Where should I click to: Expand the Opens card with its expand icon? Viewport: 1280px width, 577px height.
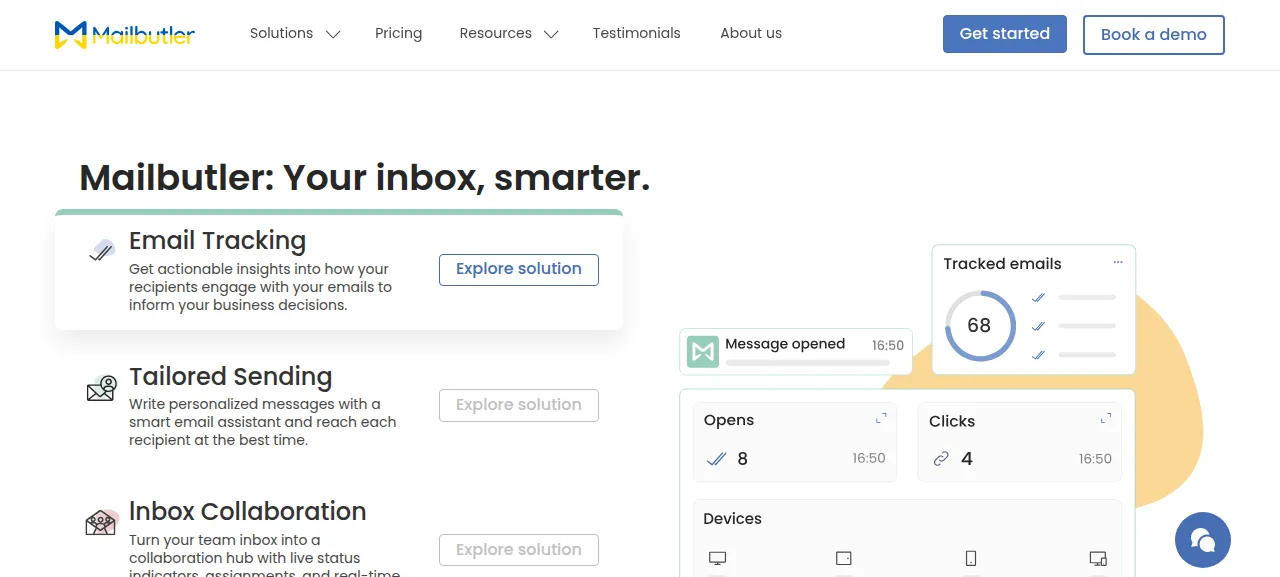pyautogui.click(x=881, y=418)
